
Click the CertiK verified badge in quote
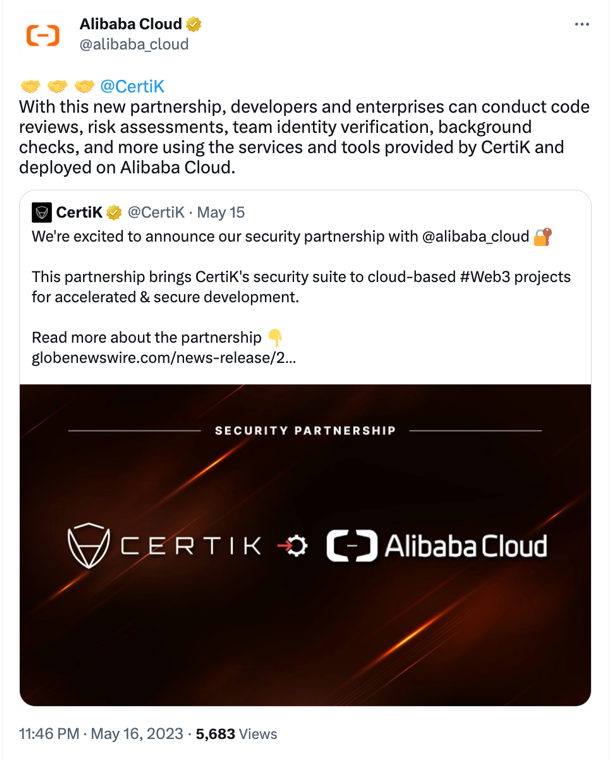[115, 212]
